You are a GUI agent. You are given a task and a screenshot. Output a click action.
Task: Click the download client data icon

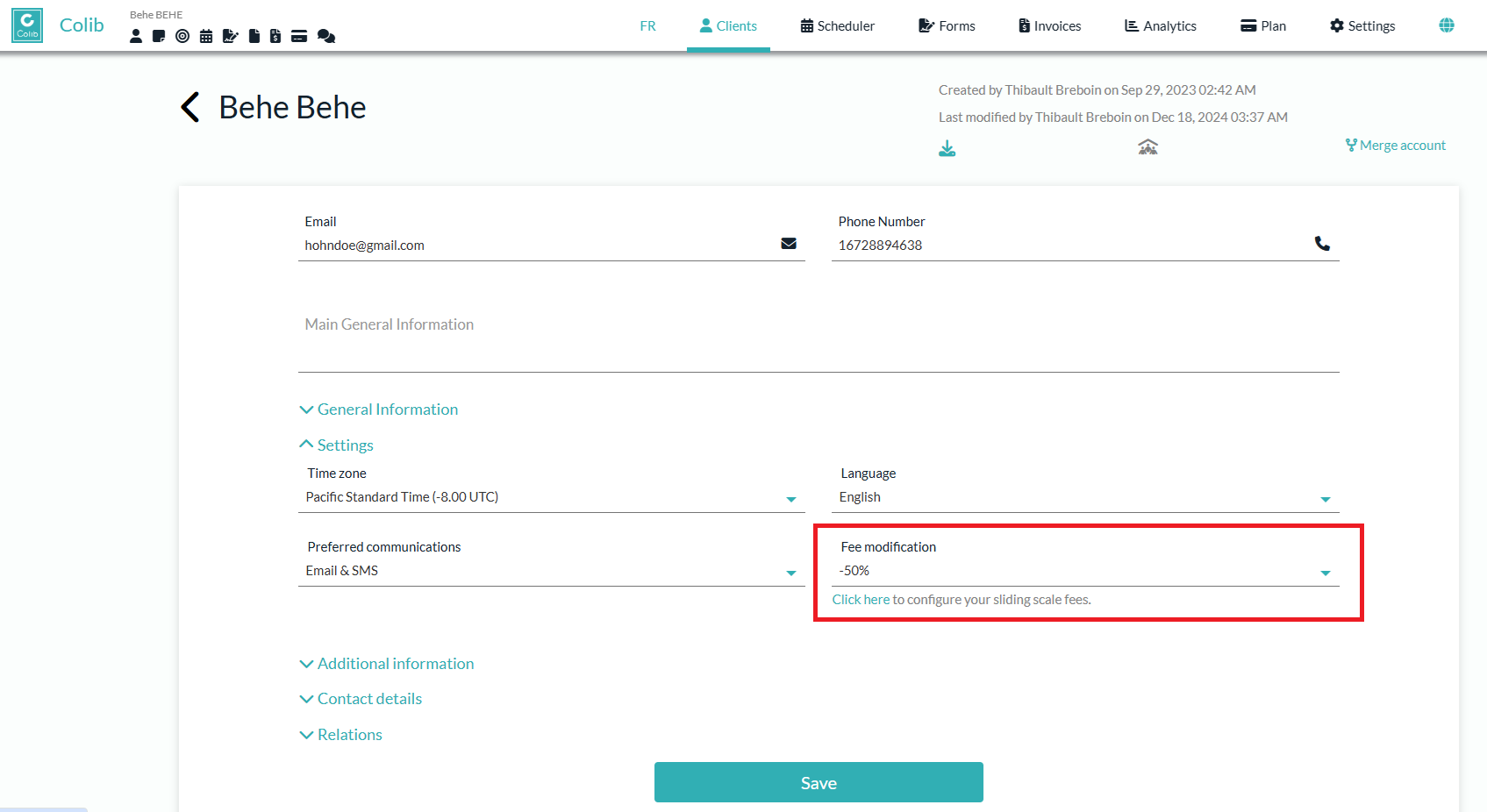pyautogui.click(x=947, y=148)
